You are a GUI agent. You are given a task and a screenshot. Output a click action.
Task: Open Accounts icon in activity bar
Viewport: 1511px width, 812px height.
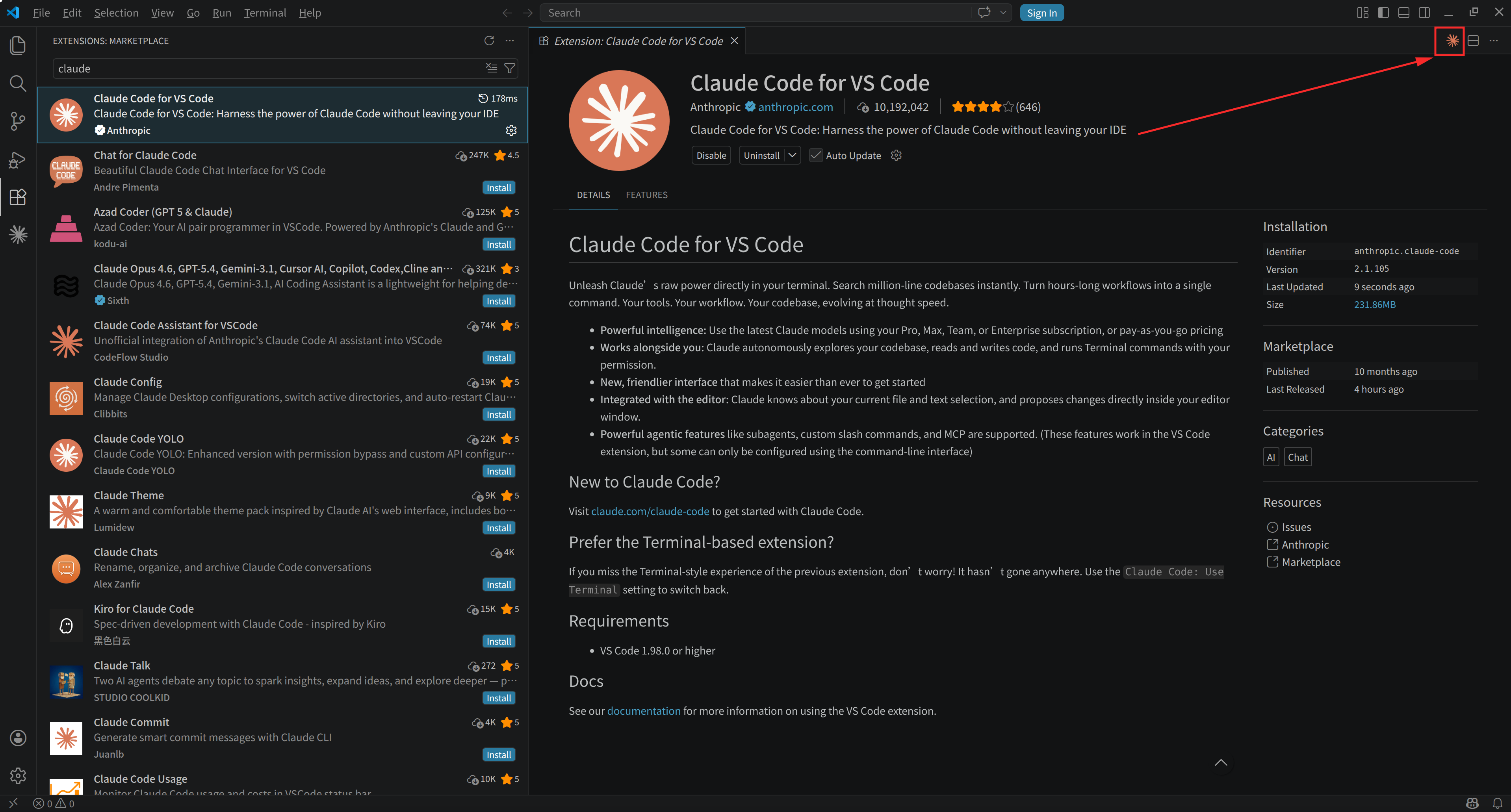pyautogui.click(x=18, y=738)
